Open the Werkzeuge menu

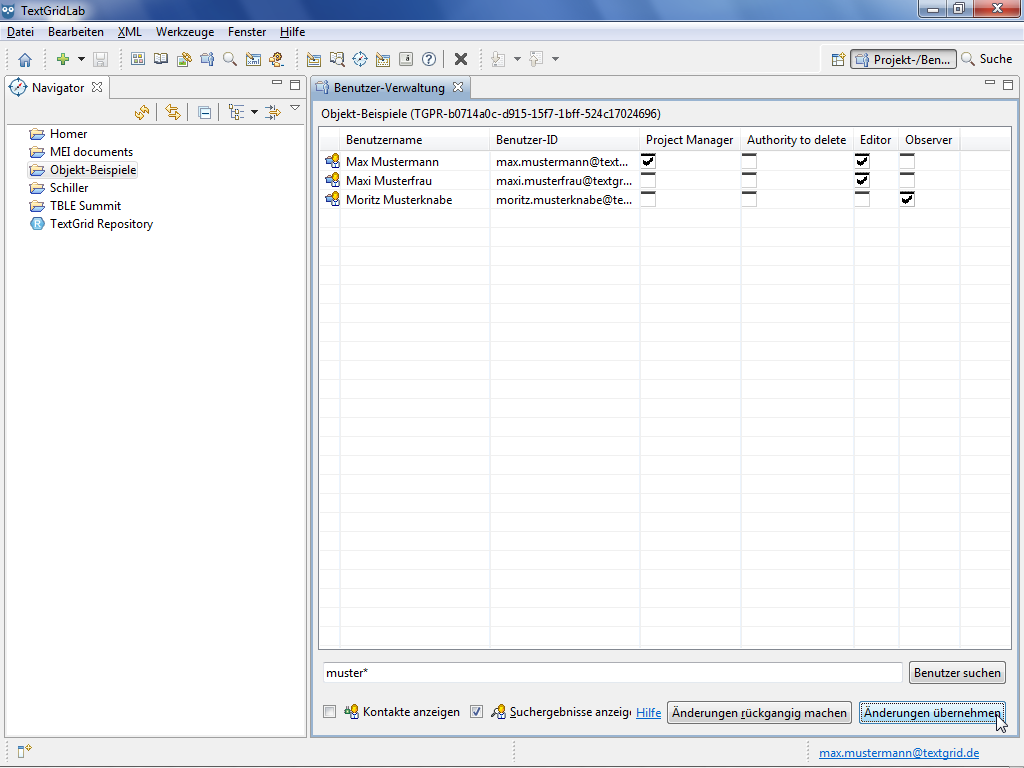tap(184, 32)
